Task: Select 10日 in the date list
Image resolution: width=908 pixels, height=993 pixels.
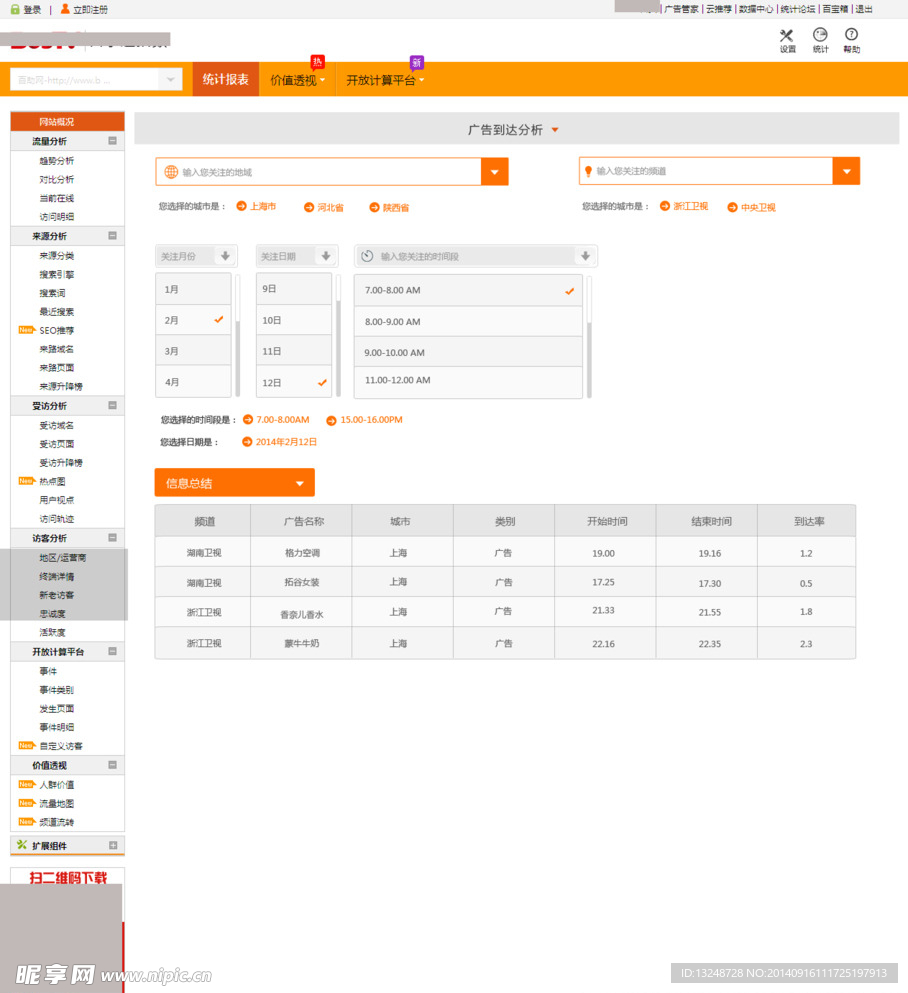Action: (293, 320)
